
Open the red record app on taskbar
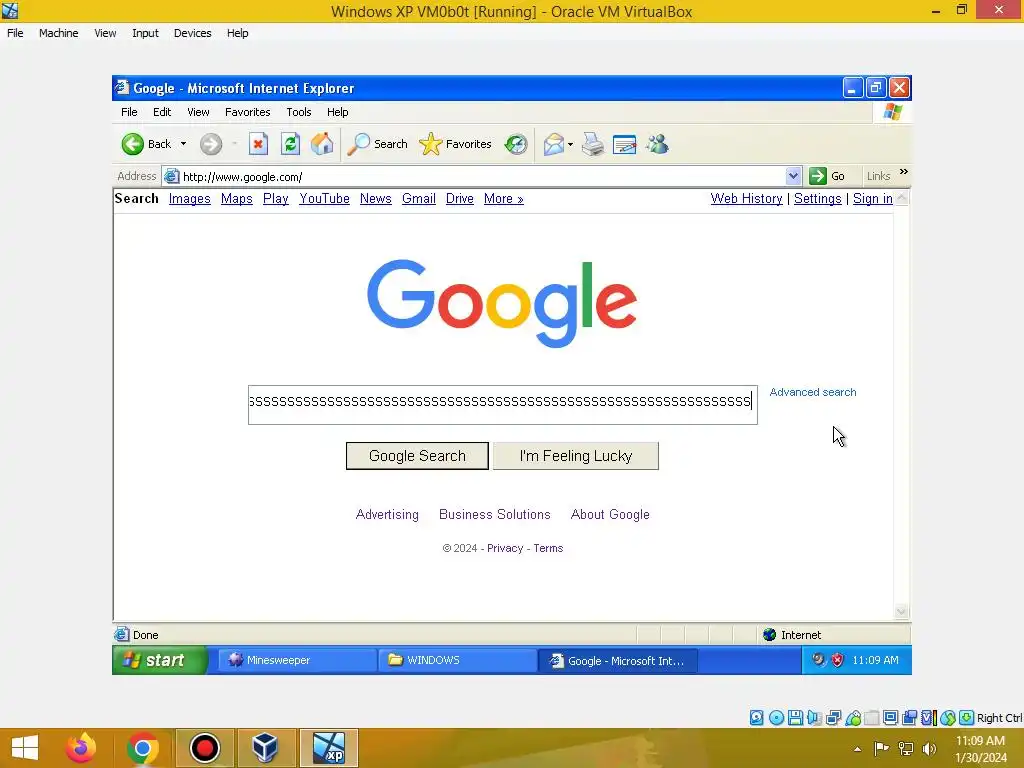point(204,748)
